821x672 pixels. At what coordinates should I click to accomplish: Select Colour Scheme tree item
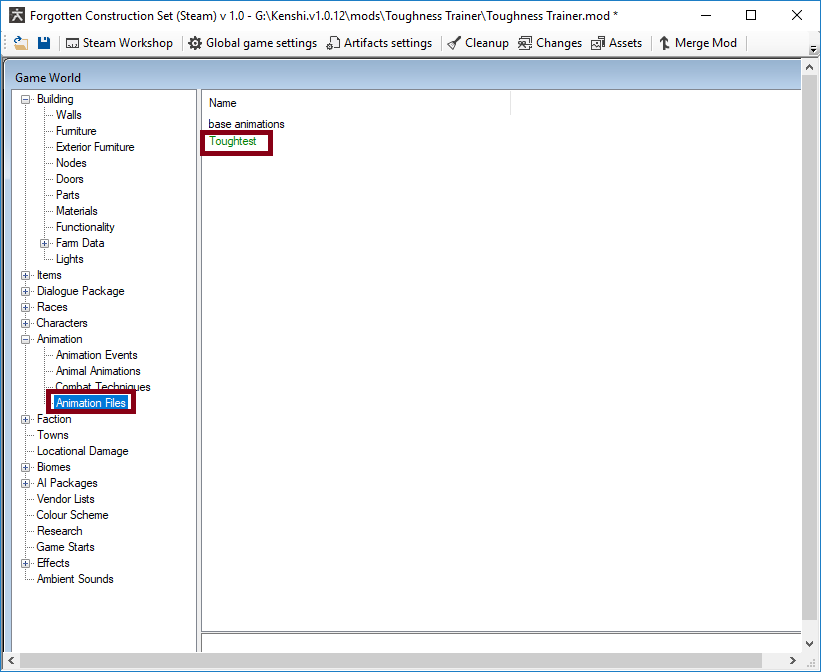(x=72, y=515)
